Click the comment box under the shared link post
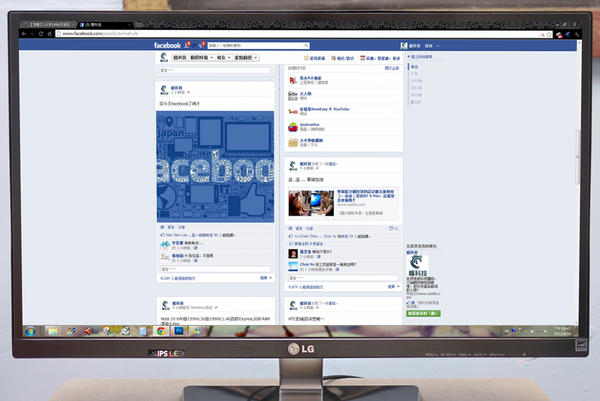Screen dimensions: 600x401 pos(343,278)
